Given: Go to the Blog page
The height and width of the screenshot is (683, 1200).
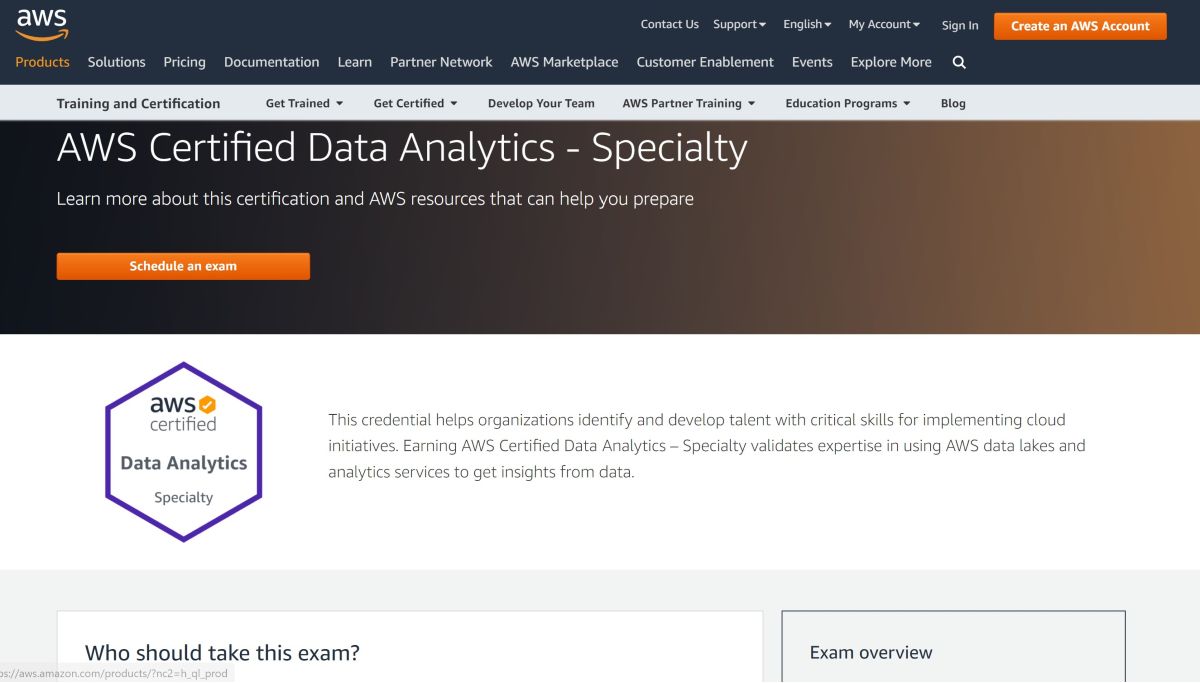Looking at the screenshot, I should tap(952, 103).
